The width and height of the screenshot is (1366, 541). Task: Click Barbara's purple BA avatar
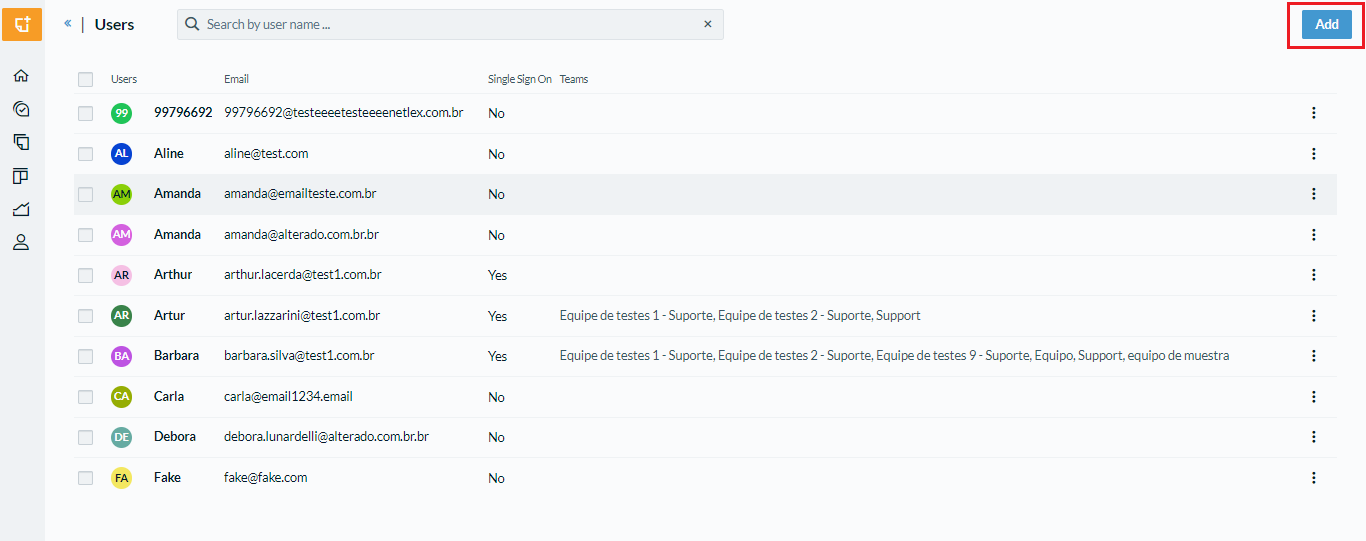[x=121, y=356]
